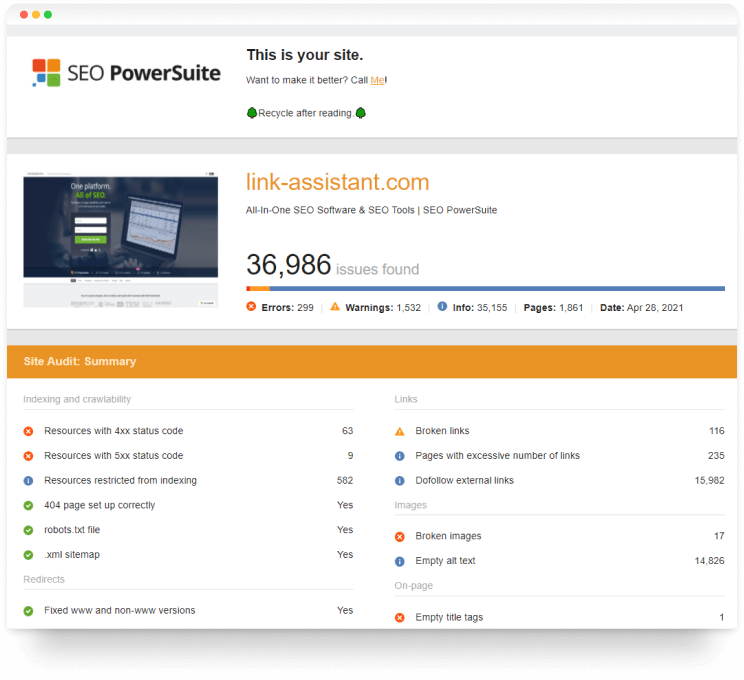Viewport: 744px width, 680px height.
Task: Click info icon beside excessive number of links
Action: [400, 456]
